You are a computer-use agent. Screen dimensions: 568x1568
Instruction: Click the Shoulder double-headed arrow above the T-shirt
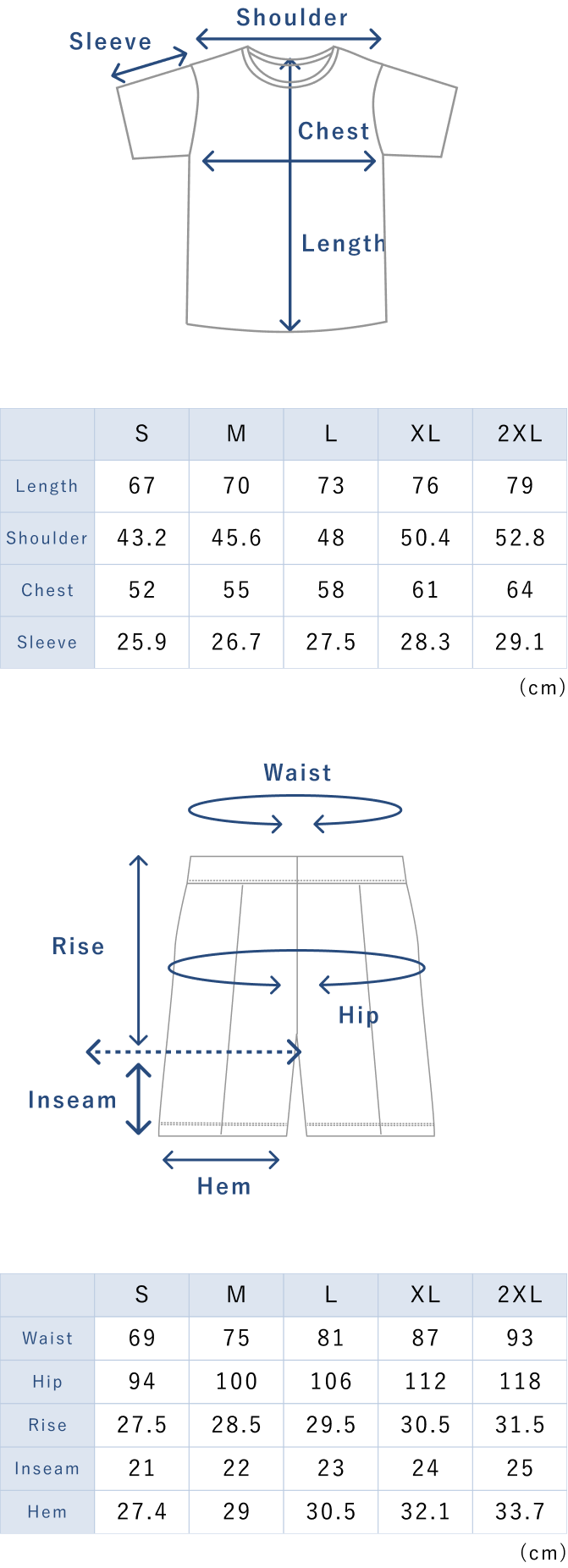tap(289, 38)
